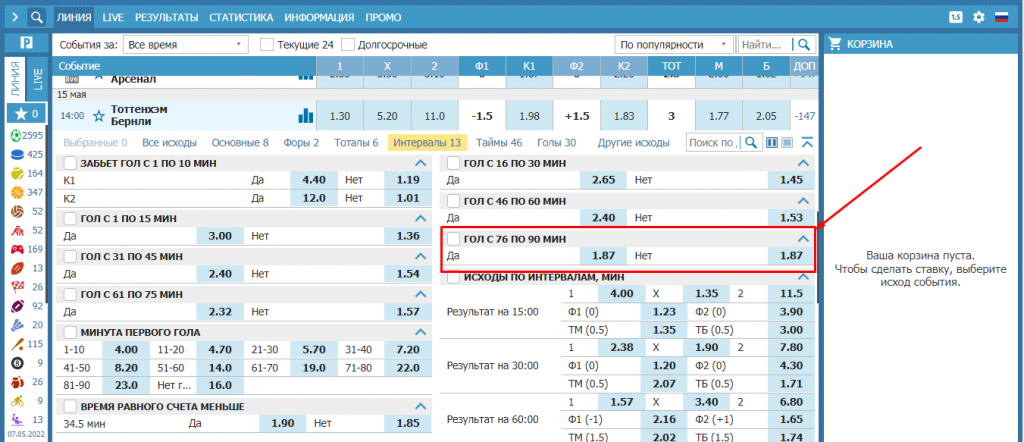Collapse the ГОЛ С 16 ПО 30 МИН section
Screen dimensions: 1024x442
point(802,163)
